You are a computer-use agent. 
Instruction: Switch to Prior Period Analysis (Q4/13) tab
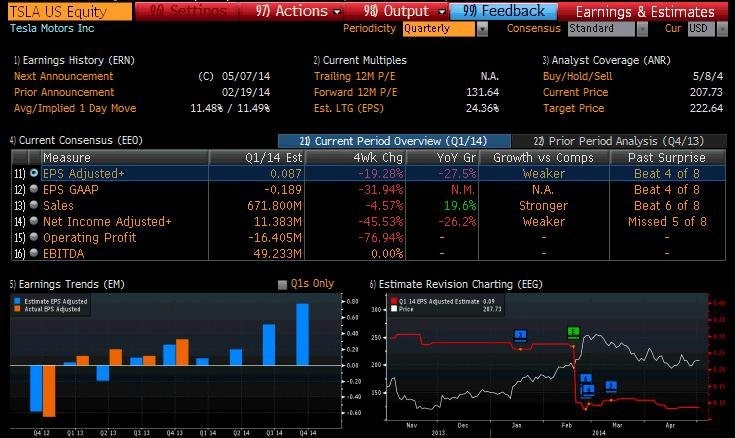coord(619,141)
